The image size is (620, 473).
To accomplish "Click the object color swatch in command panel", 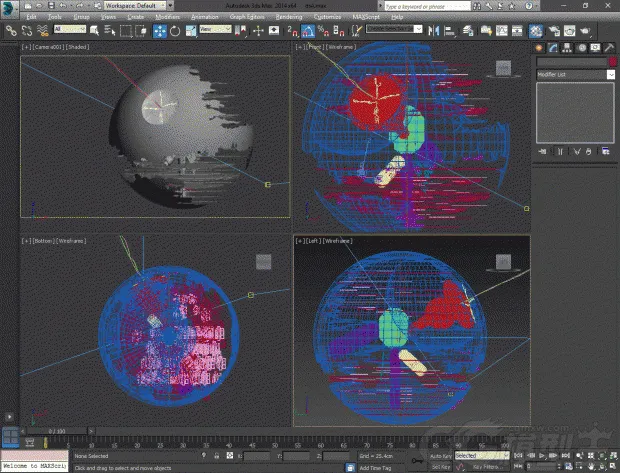I will [612, 62].
